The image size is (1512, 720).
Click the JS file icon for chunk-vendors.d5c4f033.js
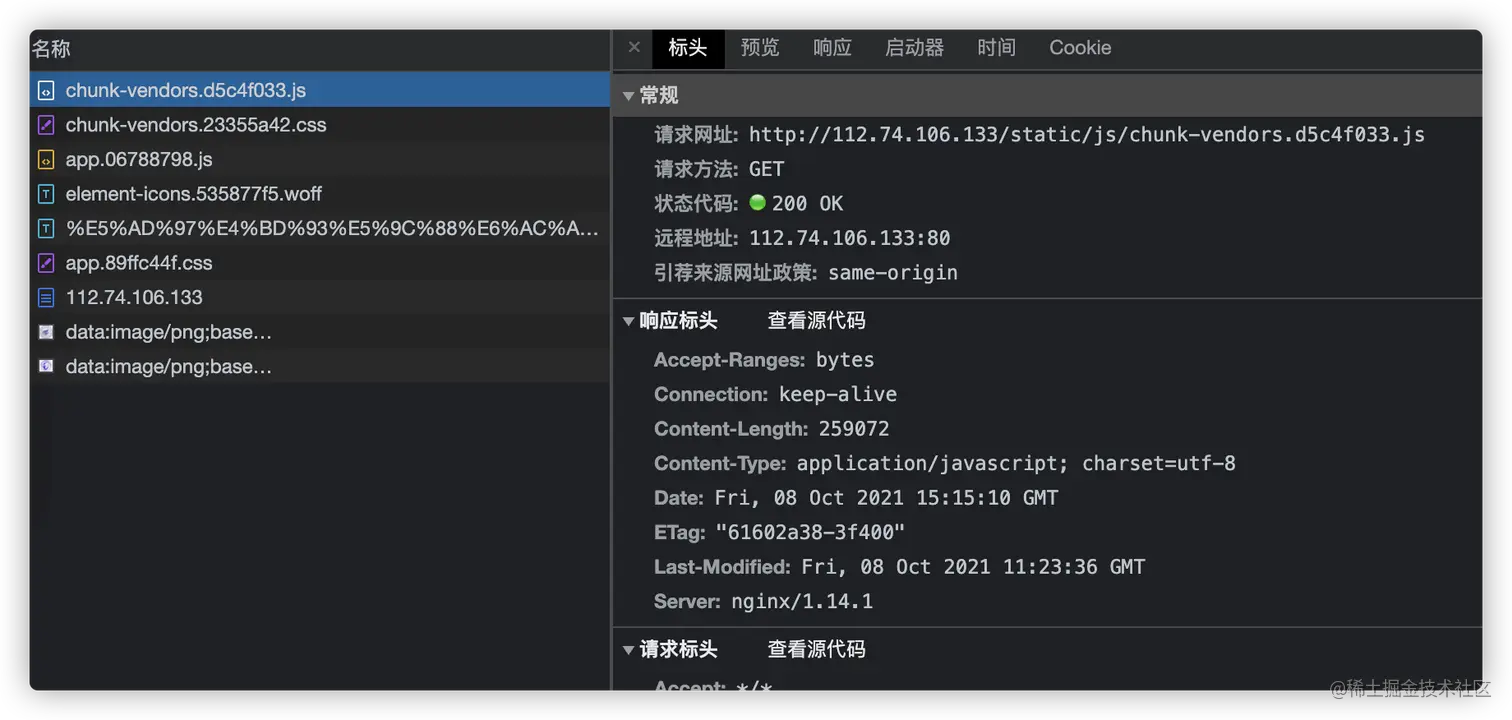46,90
